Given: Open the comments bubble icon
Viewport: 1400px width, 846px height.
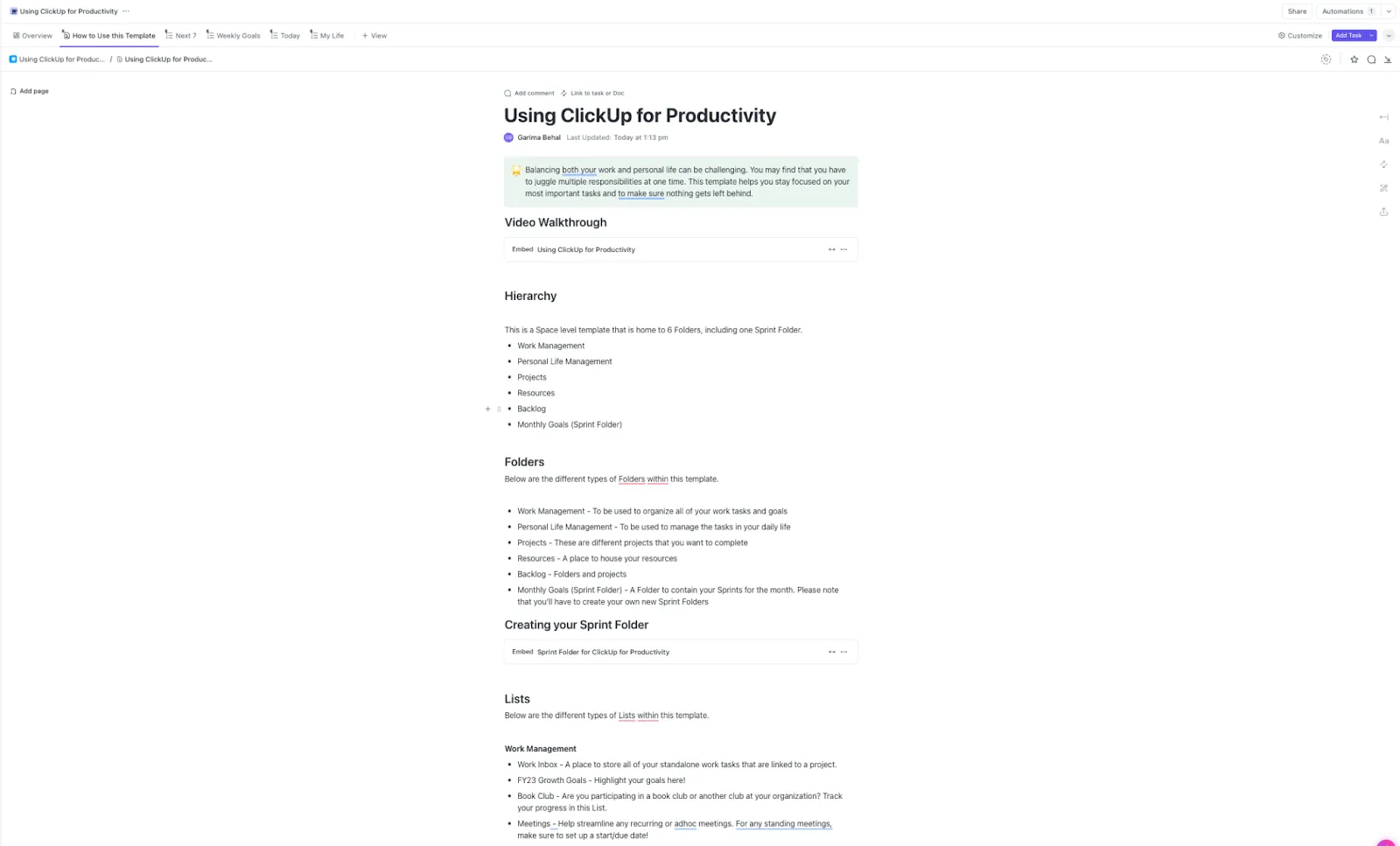Looking at the screenshot, I should point(1371,59).
